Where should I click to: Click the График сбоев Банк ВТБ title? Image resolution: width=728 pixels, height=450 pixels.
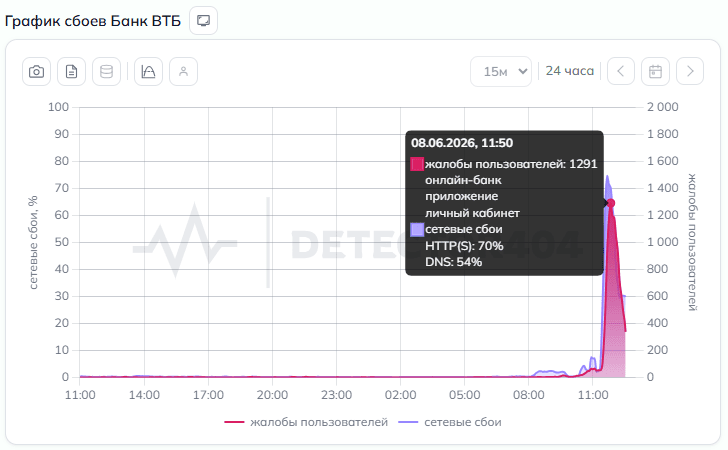pos(93,21)
